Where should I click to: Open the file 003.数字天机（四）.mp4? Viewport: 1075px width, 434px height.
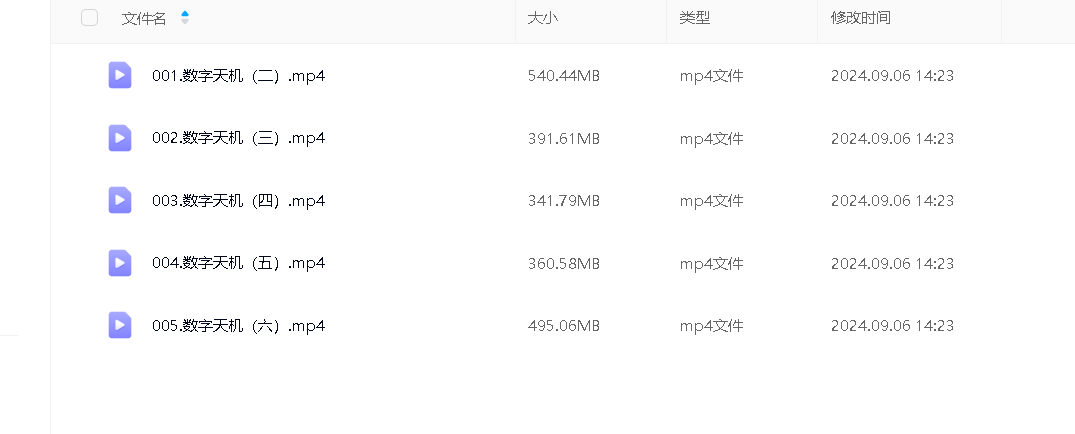pyautogui.click(x=238, y=200)
